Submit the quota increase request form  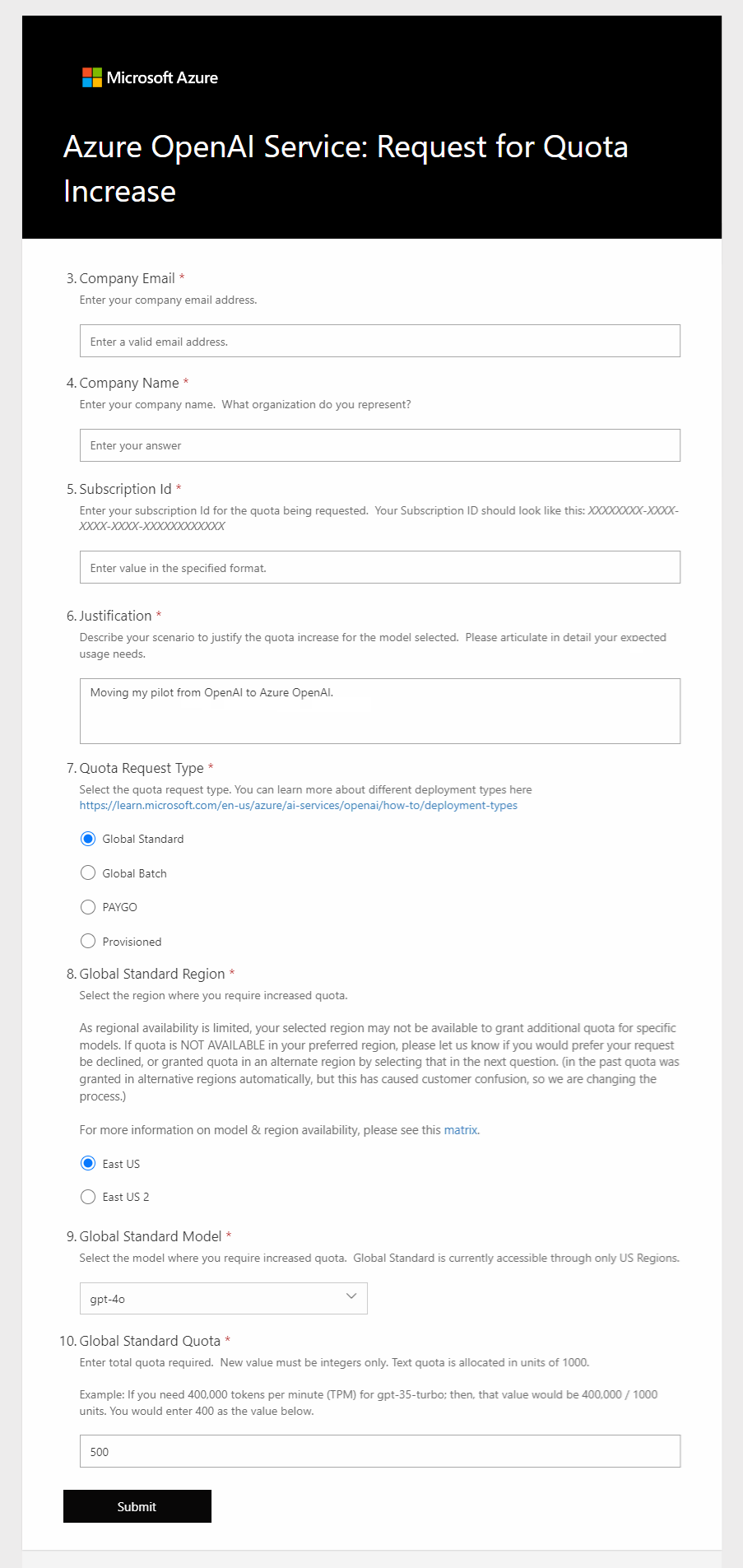pyautogui.click(x=137, y=1506)
